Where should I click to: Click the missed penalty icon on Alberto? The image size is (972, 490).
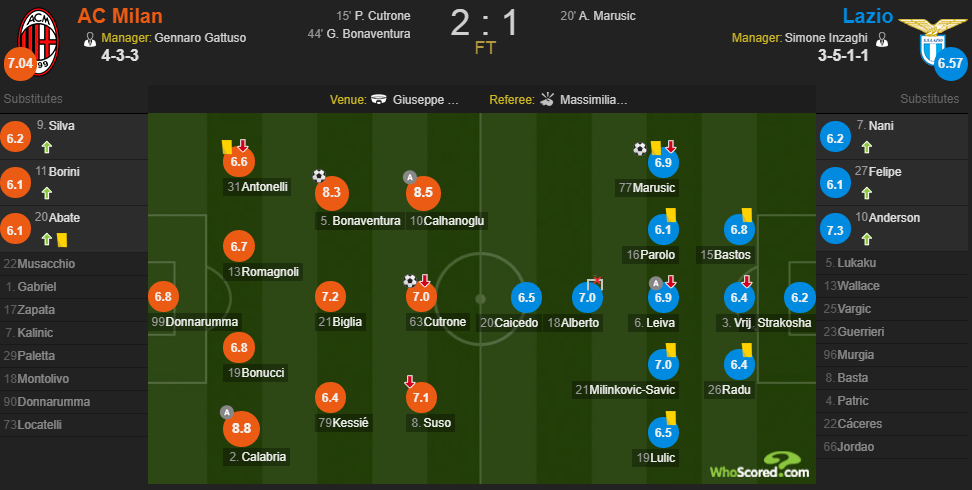(596, 283)
